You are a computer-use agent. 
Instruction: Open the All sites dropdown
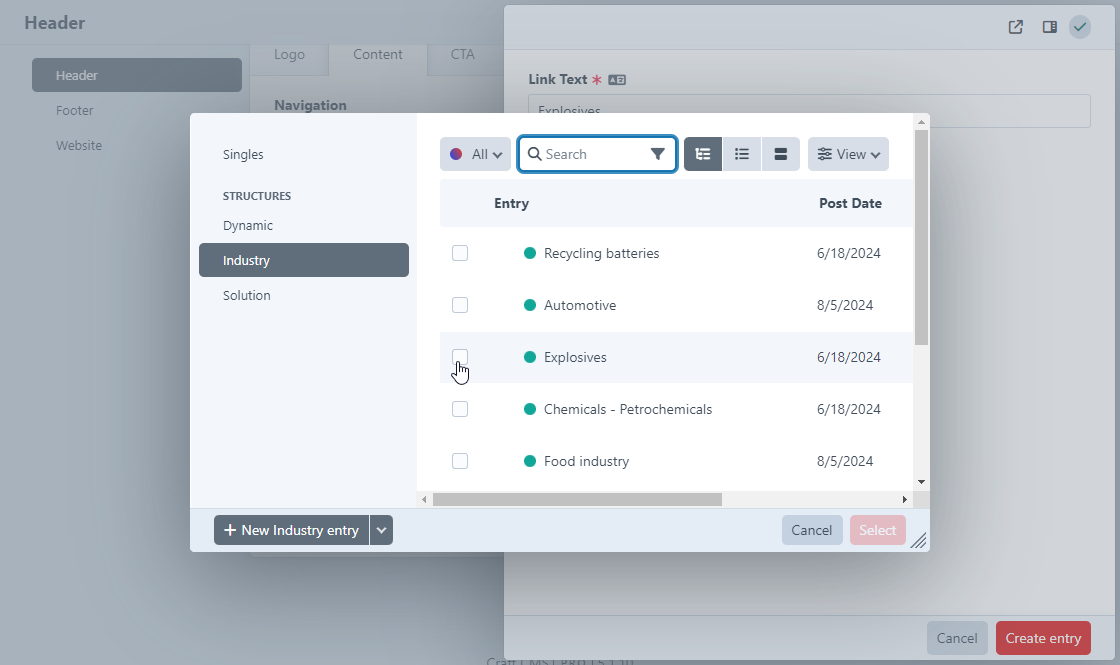(475, 154)
